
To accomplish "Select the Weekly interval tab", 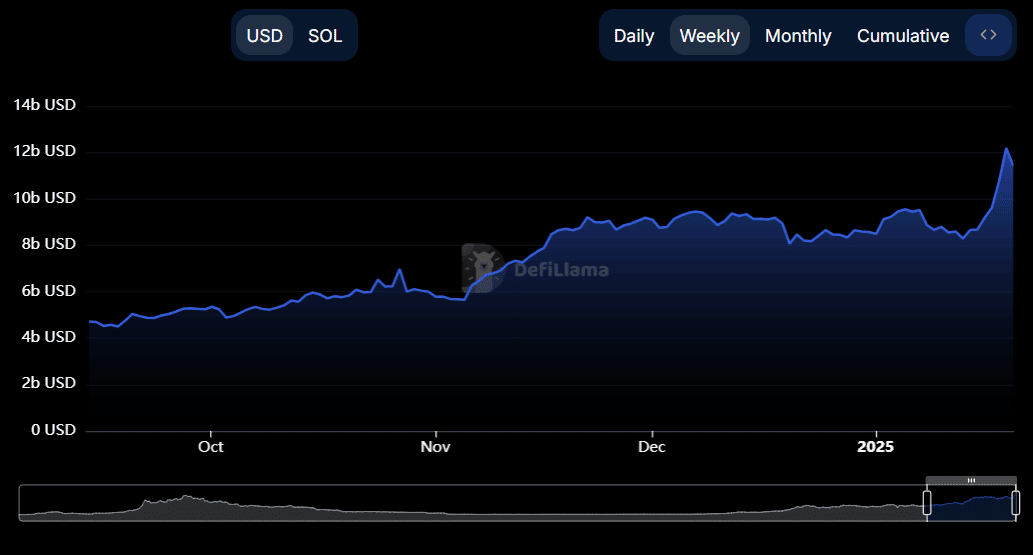I will [710, 36].
